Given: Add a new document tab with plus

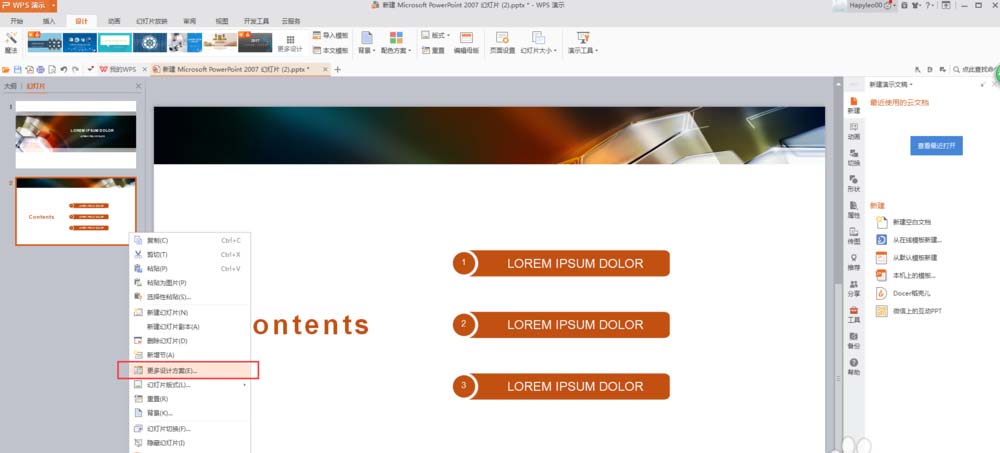Looking at the screenshot, I should (338, 69).
